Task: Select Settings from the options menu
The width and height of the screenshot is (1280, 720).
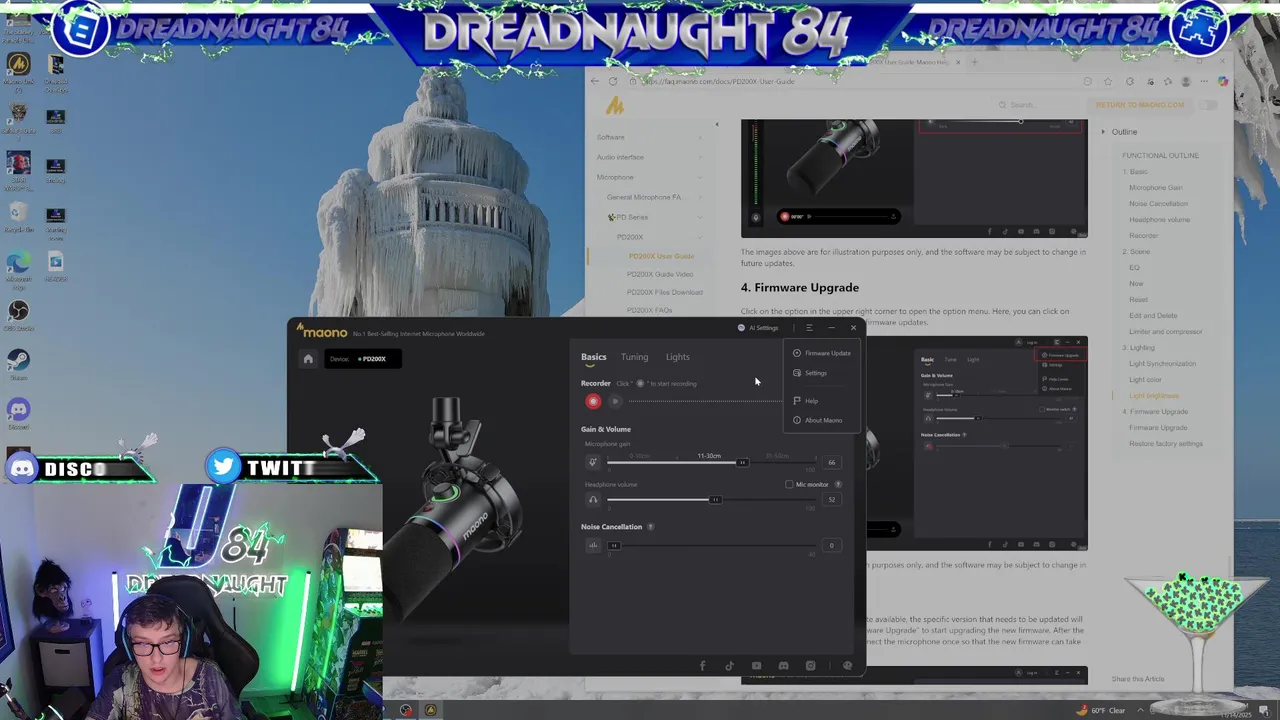Action: (811, 373)
